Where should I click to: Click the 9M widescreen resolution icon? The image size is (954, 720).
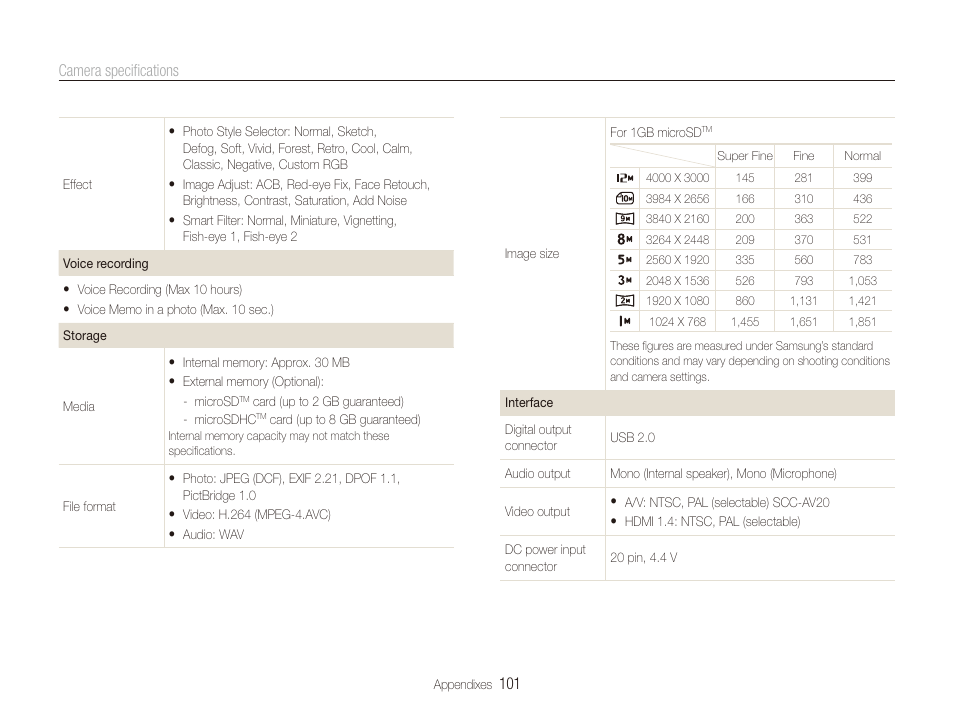coord(624,218)
